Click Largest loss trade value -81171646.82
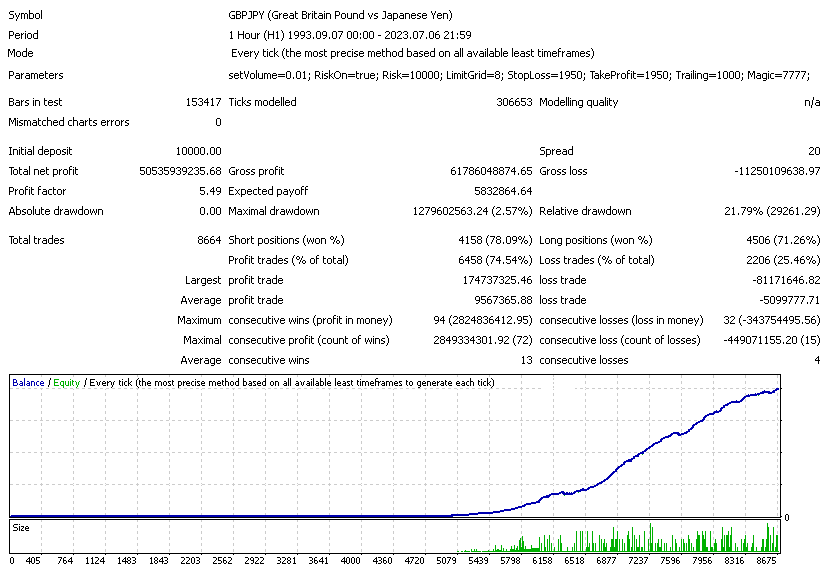Screen dimensions: 832x569 (x=786, y=280)
